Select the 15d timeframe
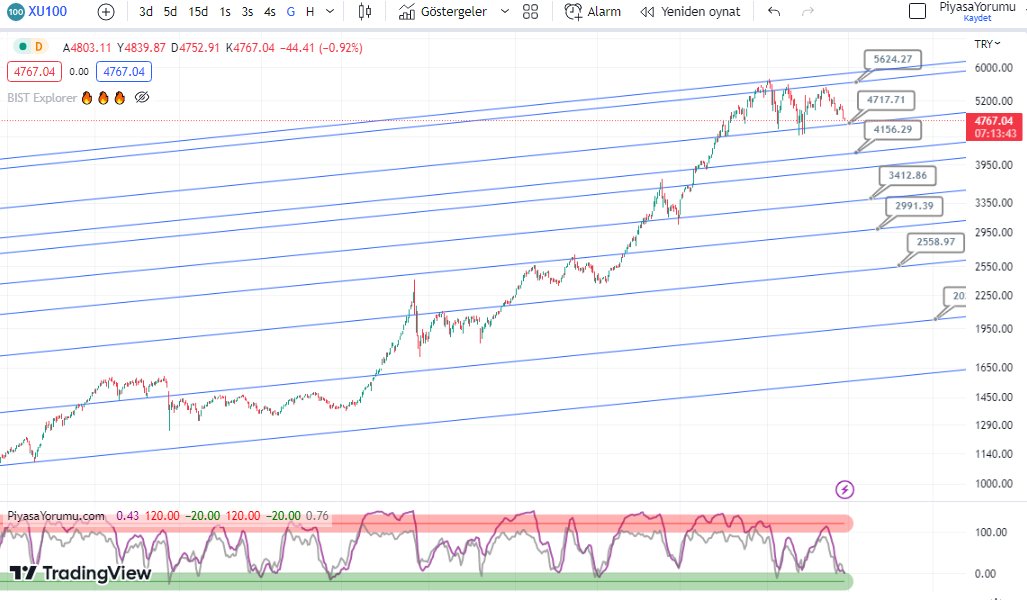1027x600 pixels. tap(198, 12)
